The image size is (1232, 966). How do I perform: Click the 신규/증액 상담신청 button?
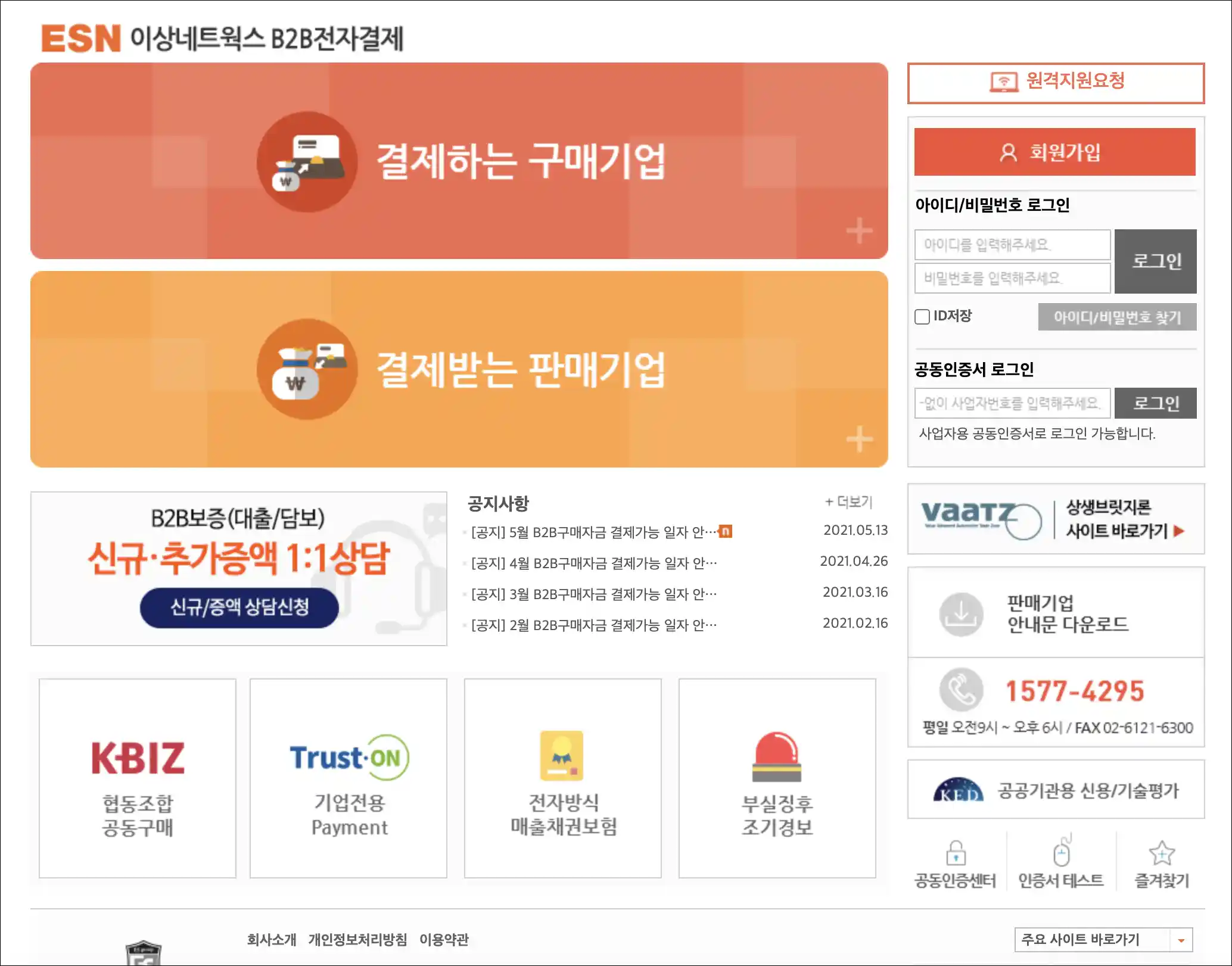[x=239, y=607]
